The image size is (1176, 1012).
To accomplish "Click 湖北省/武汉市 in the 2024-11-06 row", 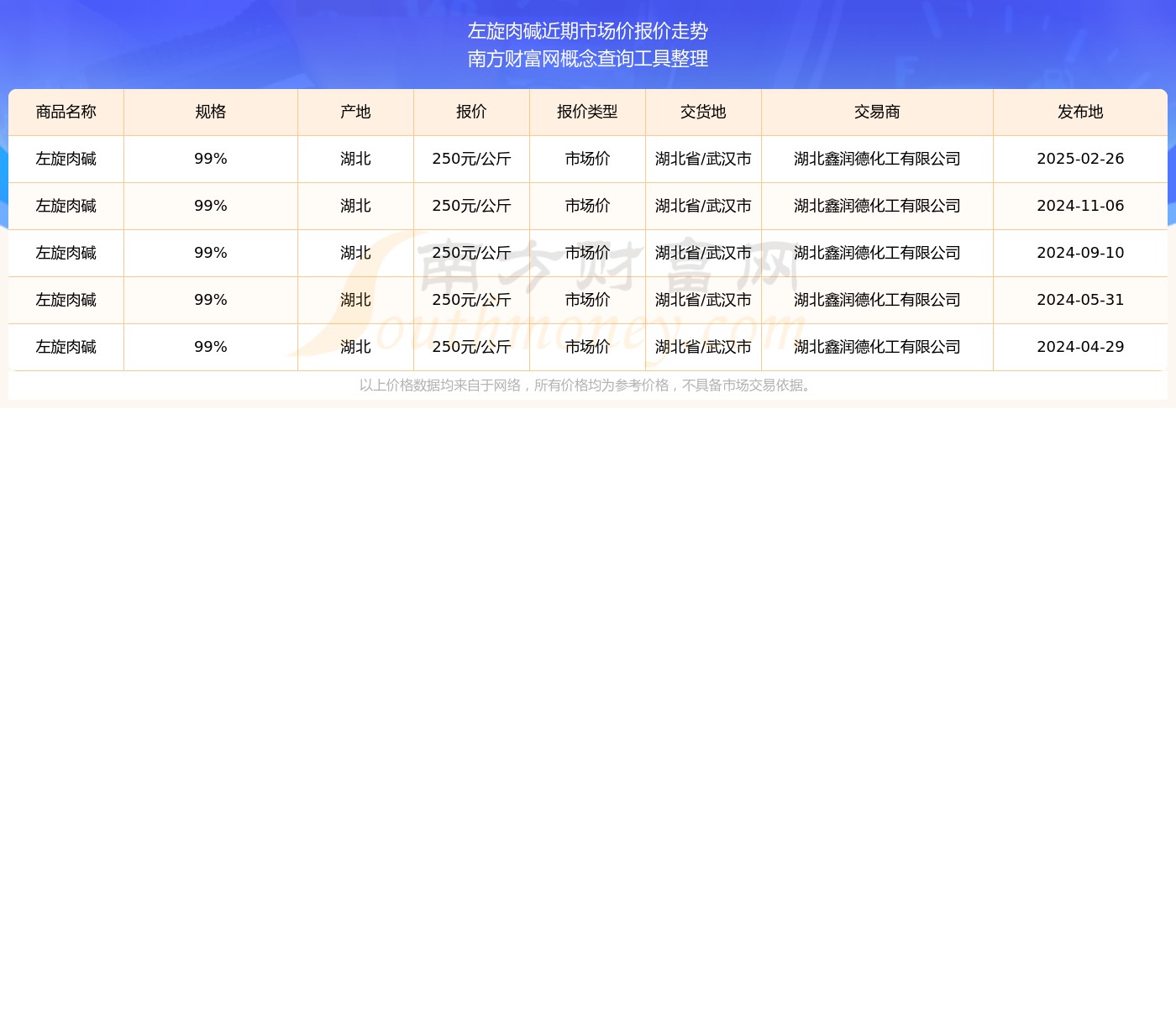I will tap(704, 206).
